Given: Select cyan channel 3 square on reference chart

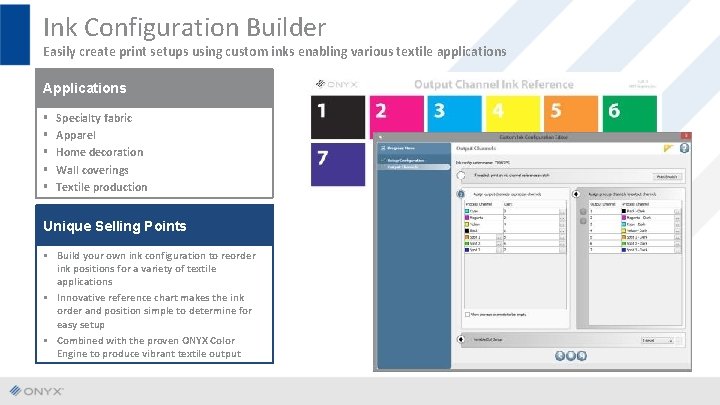Looking at the screenshot, I should tap(455, 114).
